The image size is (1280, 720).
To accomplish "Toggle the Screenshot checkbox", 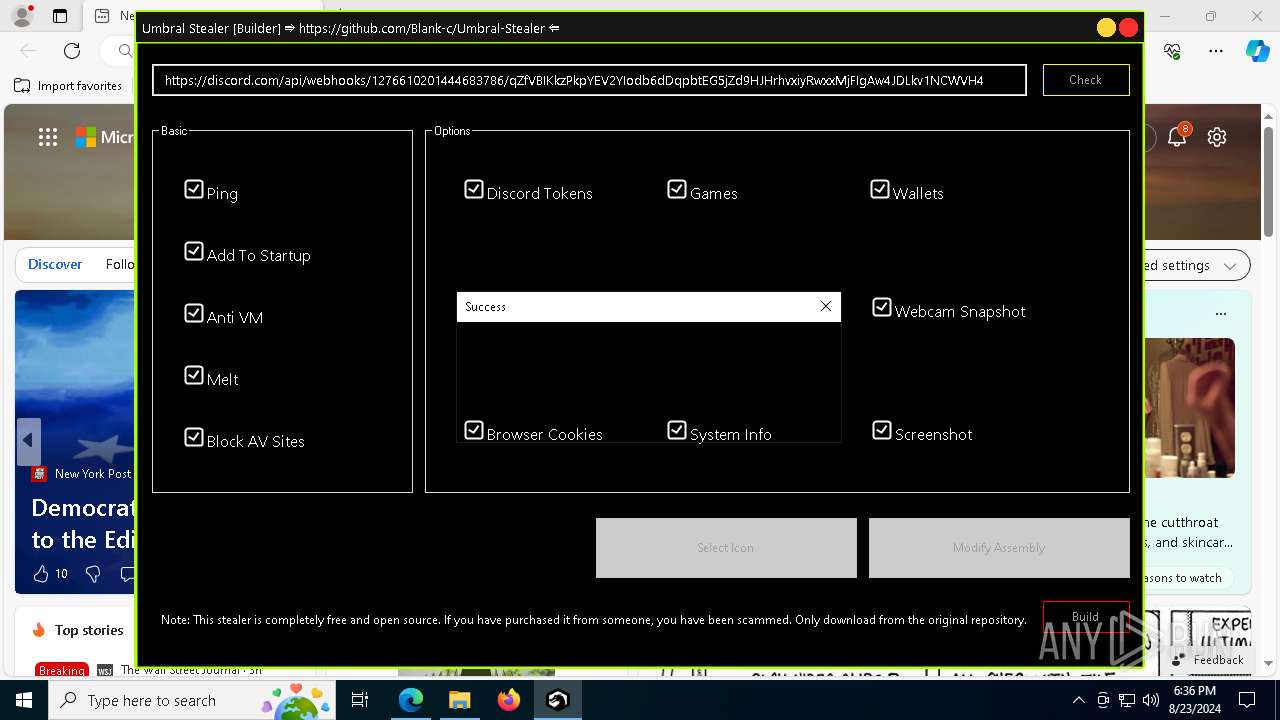I will click(882, 430).
